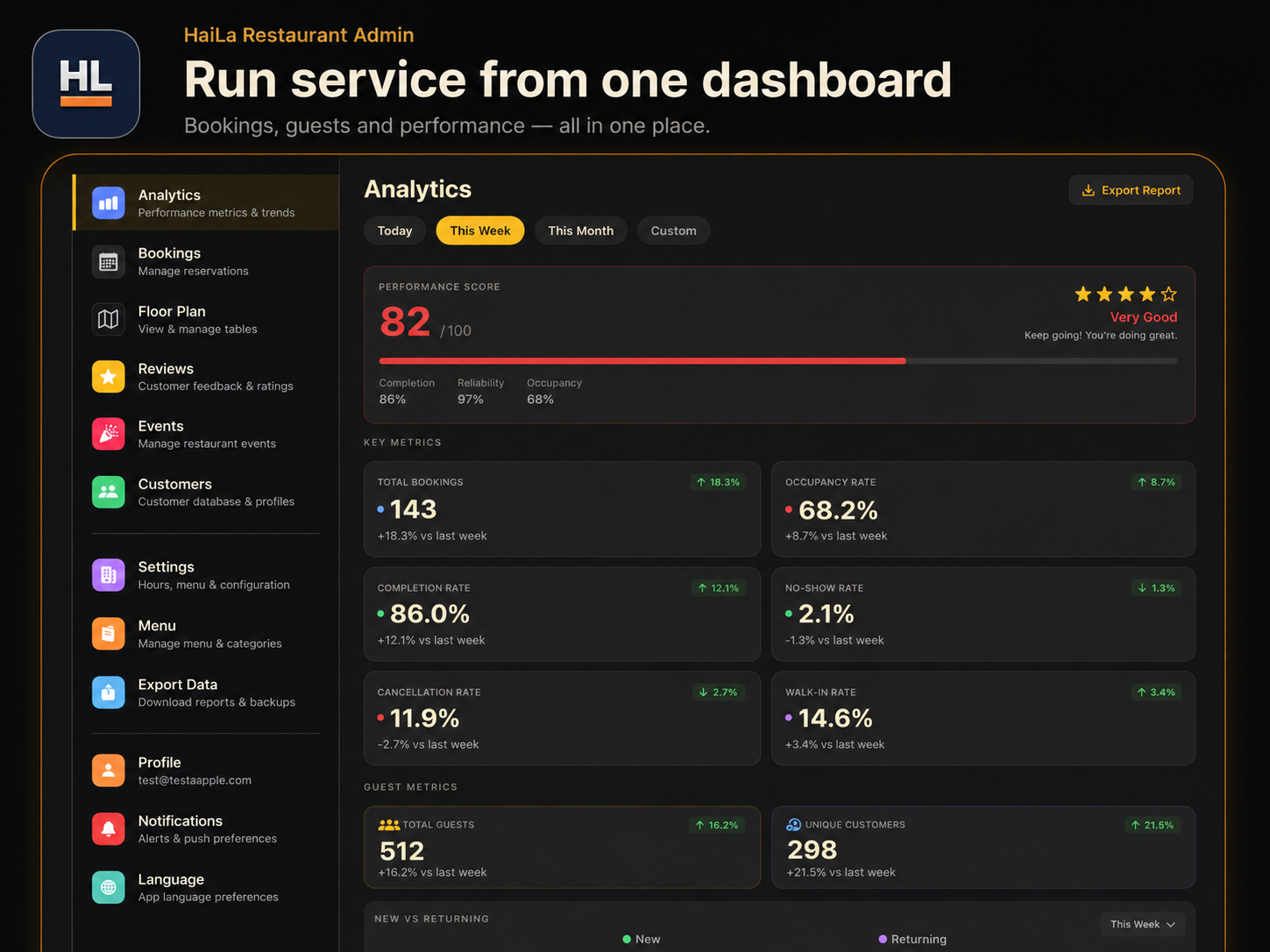
Task: Click the performance score number 82
Action: click(x=405, y=322)
